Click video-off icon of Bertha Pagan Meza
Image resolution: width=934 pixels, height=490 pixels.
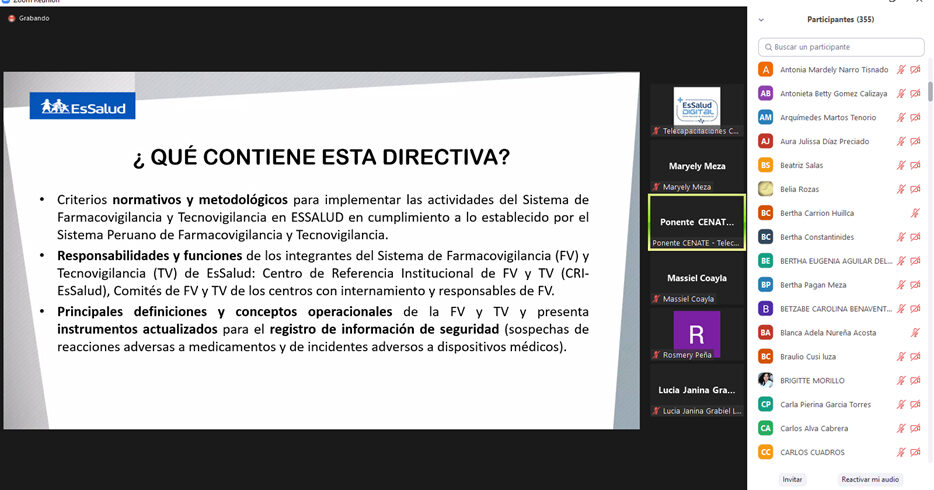click(x=916, y=285)
